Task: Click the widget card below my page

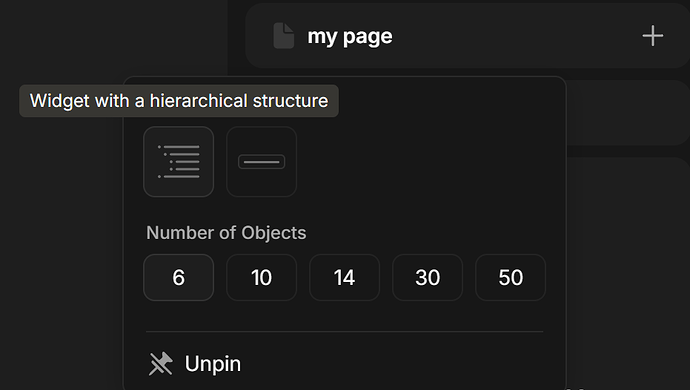Action: point(627,113)
